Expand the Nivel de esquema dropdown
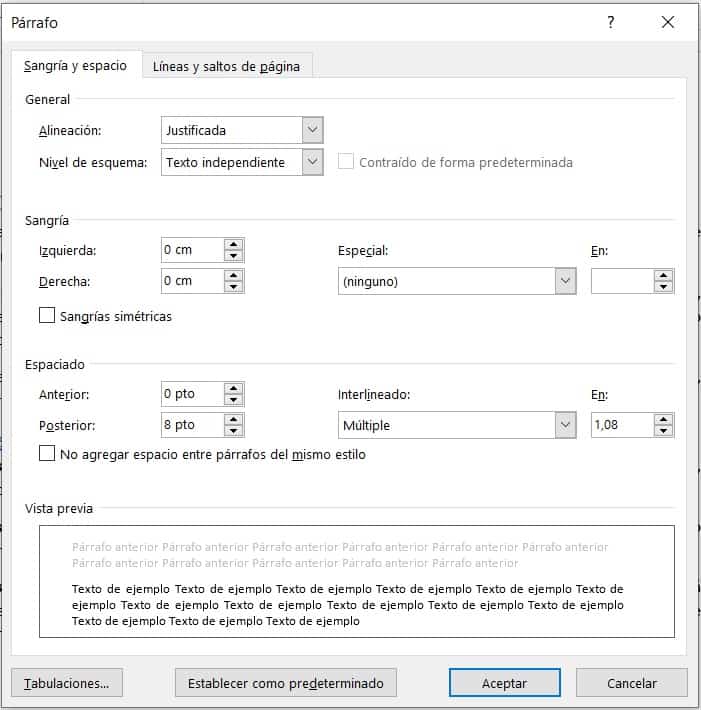Screen dimensions: 701x710 (x=312, y=162)
